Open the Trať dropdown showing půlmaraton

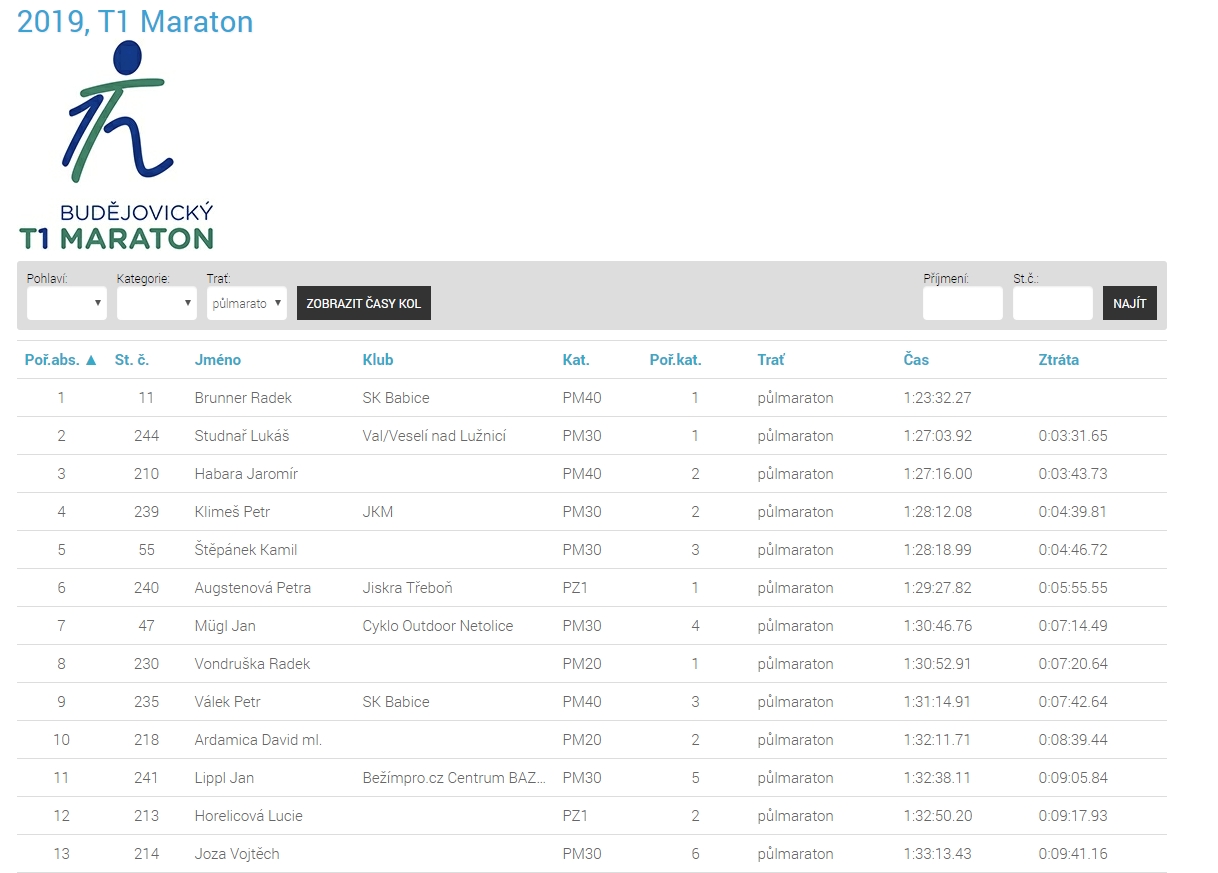point(247,303)
